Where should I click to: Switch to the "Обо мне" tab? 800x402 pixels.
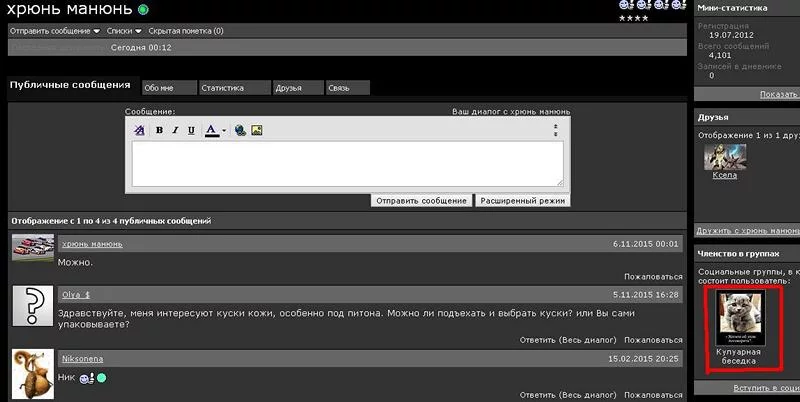point(169,88)
